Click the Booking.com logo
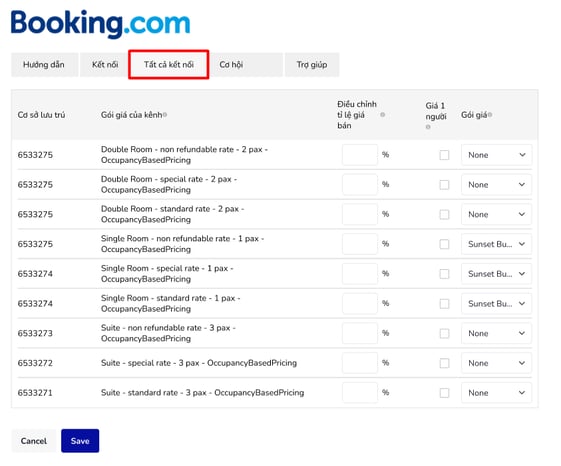This screenshot has height=466, width=561. [x=101, y=24]
